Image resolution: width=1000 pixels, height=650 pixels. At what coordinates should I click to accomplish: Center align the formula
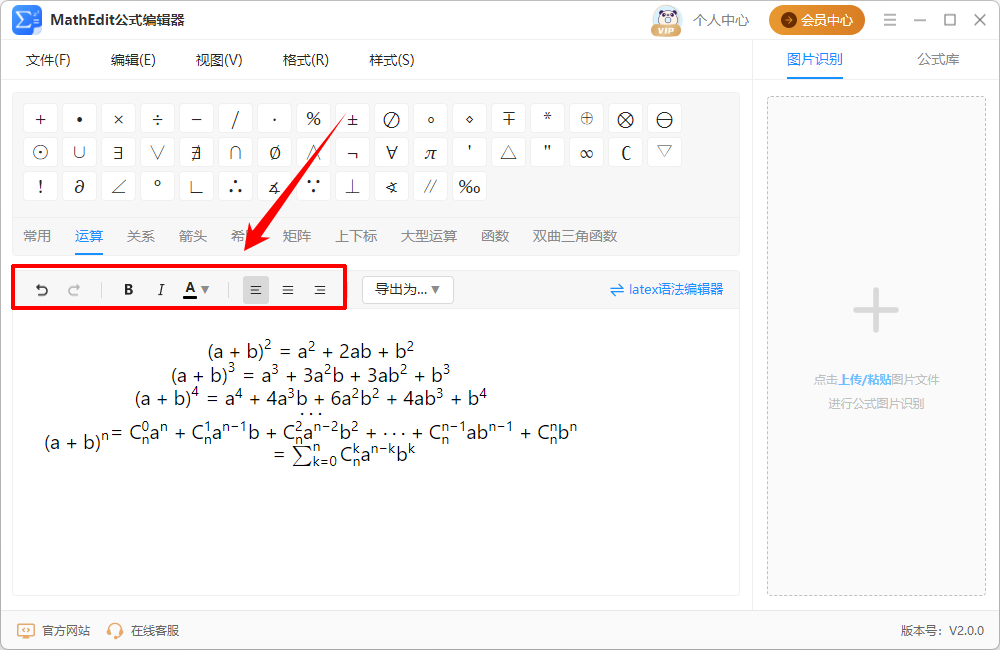288,290
